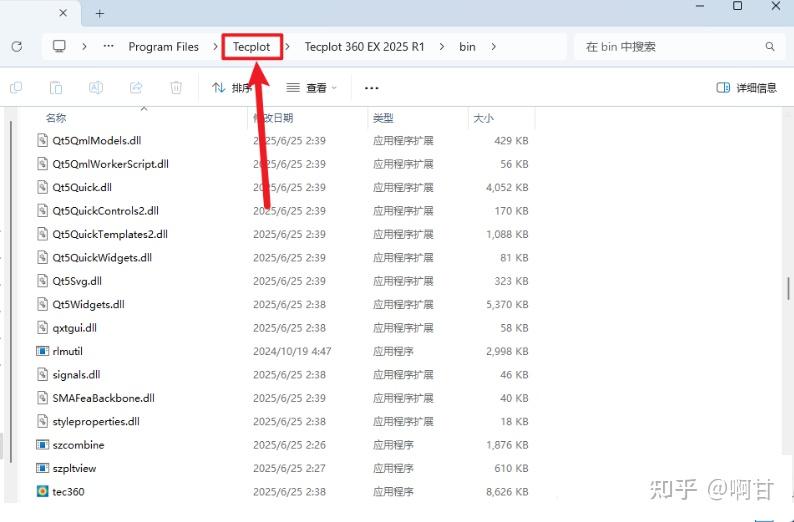This screenshot has height=522, width=794.
Task: Click the file name SMAFeaBackbone.dll
Action: [104, 398]
